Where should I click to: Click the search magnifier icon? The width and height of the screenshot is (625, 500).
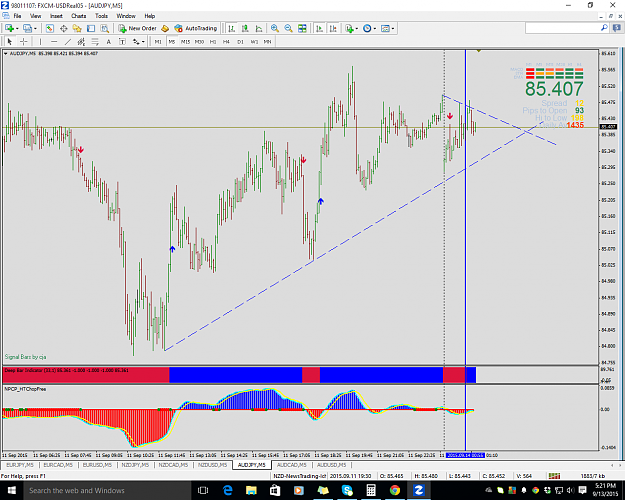point(604,28)
